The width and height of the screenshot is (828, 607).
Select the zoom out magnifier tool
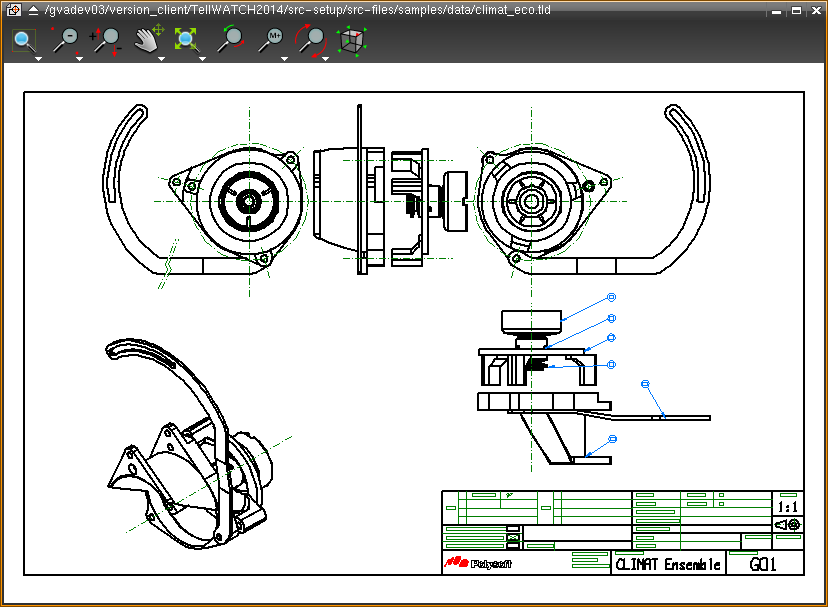click(65, 40)
